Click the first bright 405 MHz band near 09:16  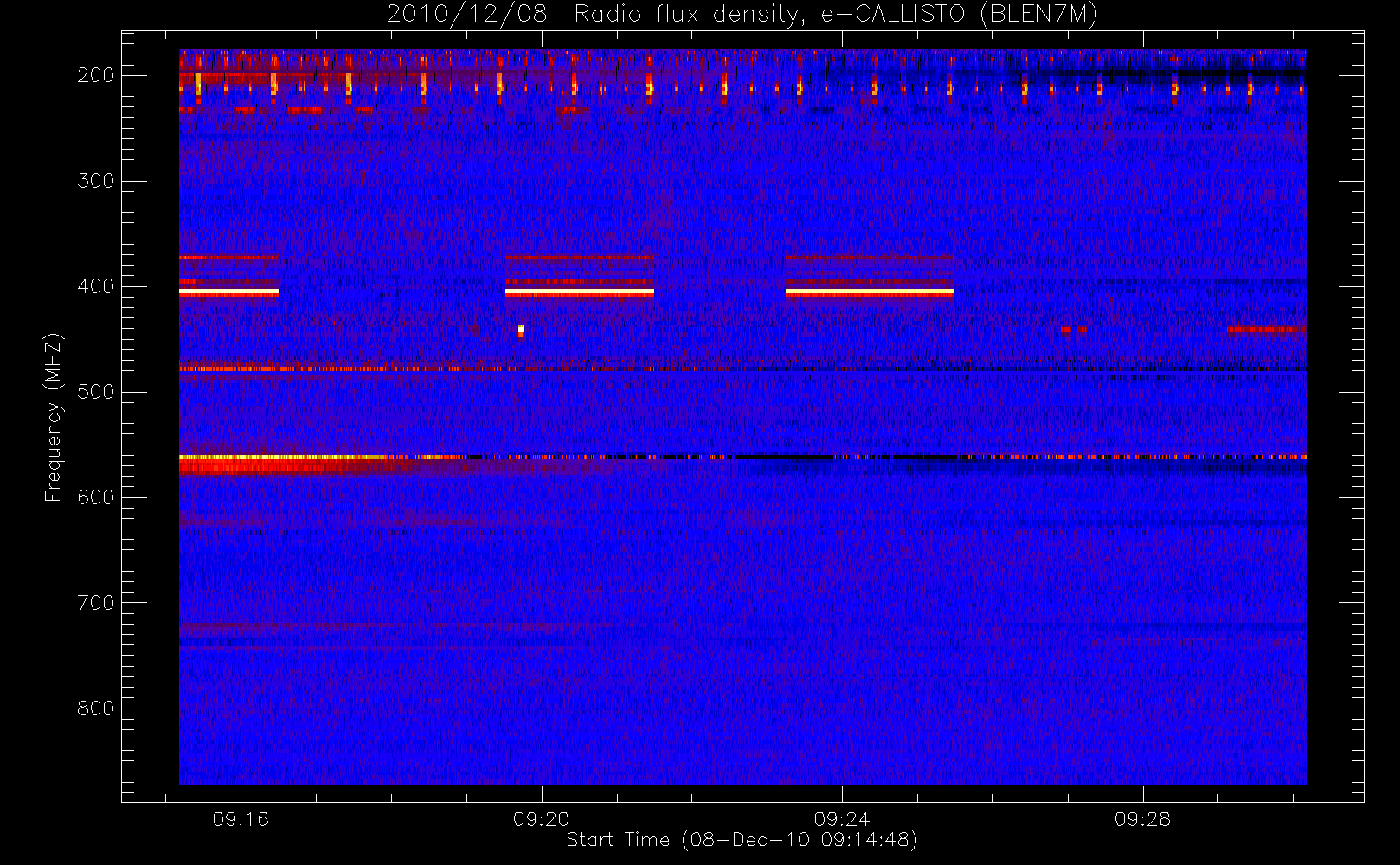228,292
